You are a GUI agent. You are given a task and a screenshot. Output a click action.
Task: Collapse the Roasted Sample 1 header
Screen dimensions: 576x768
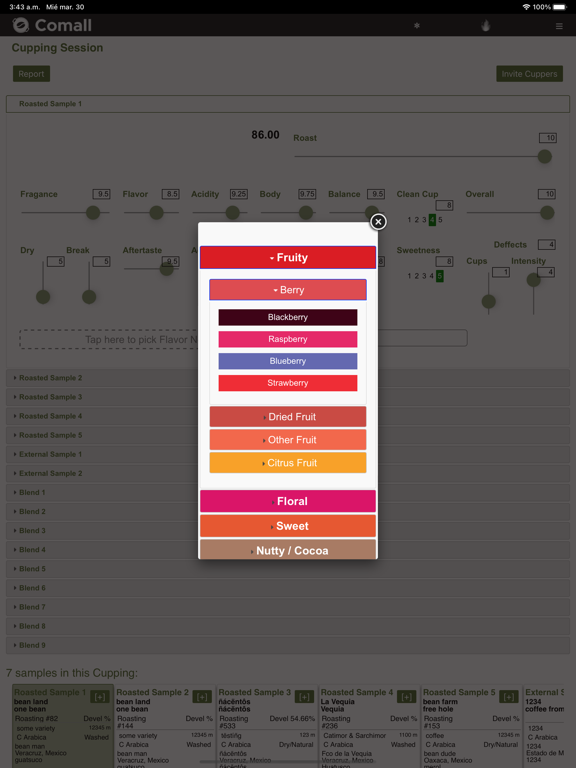(x=288, y=104)
